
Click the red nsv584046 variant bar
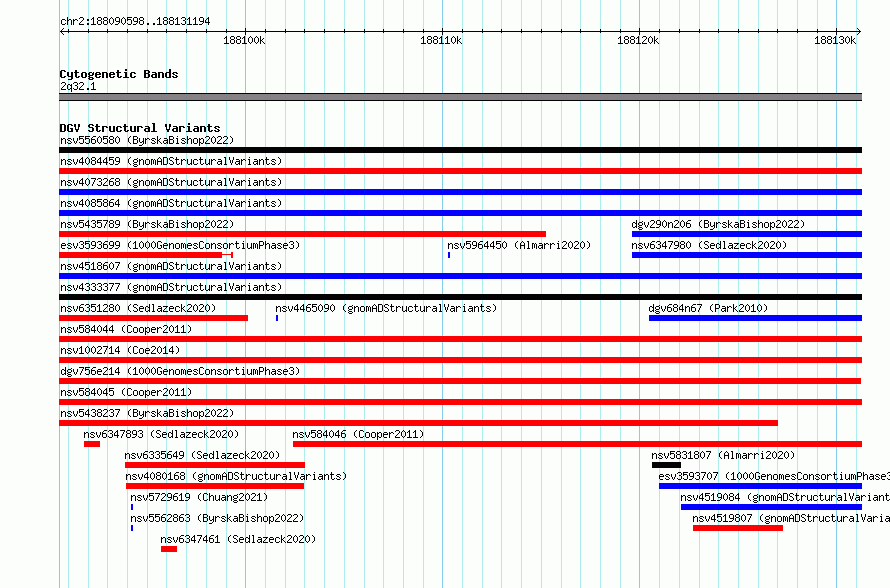click(x=577, y=444)
